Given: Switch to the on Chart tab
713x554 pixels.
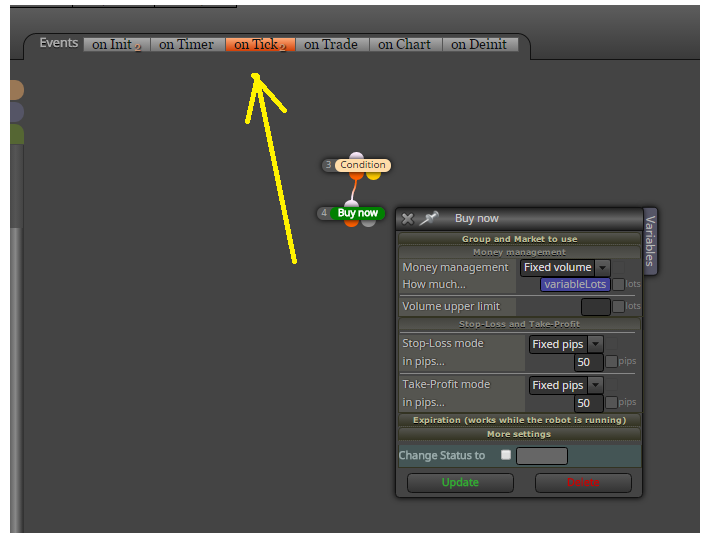Looking at the screenshot, I should [x=404, y=45].
